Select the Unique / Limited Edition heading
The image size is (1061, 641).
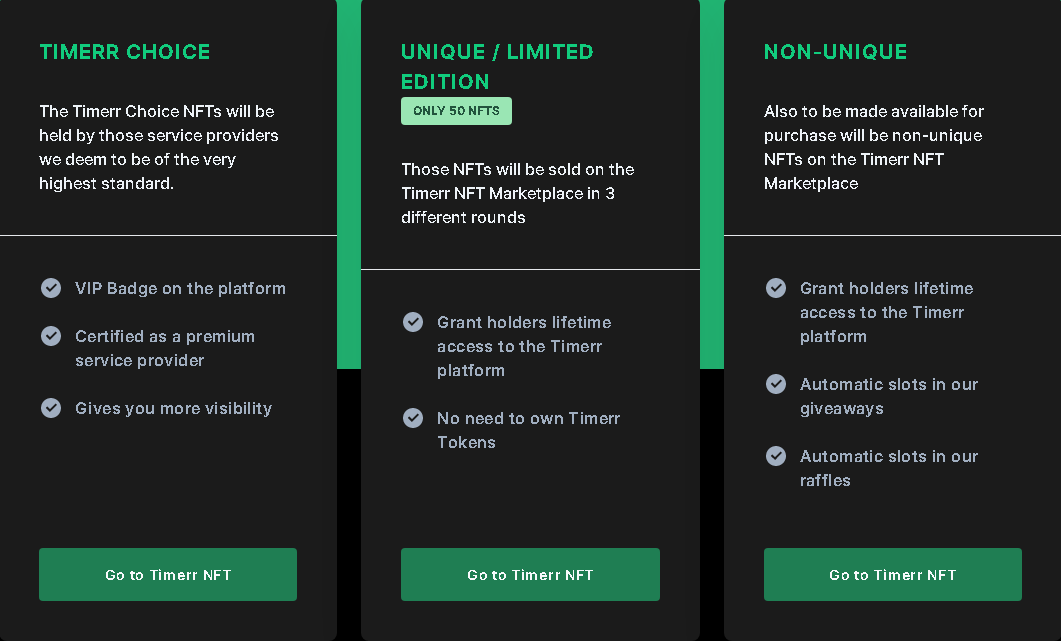point(497,66)
